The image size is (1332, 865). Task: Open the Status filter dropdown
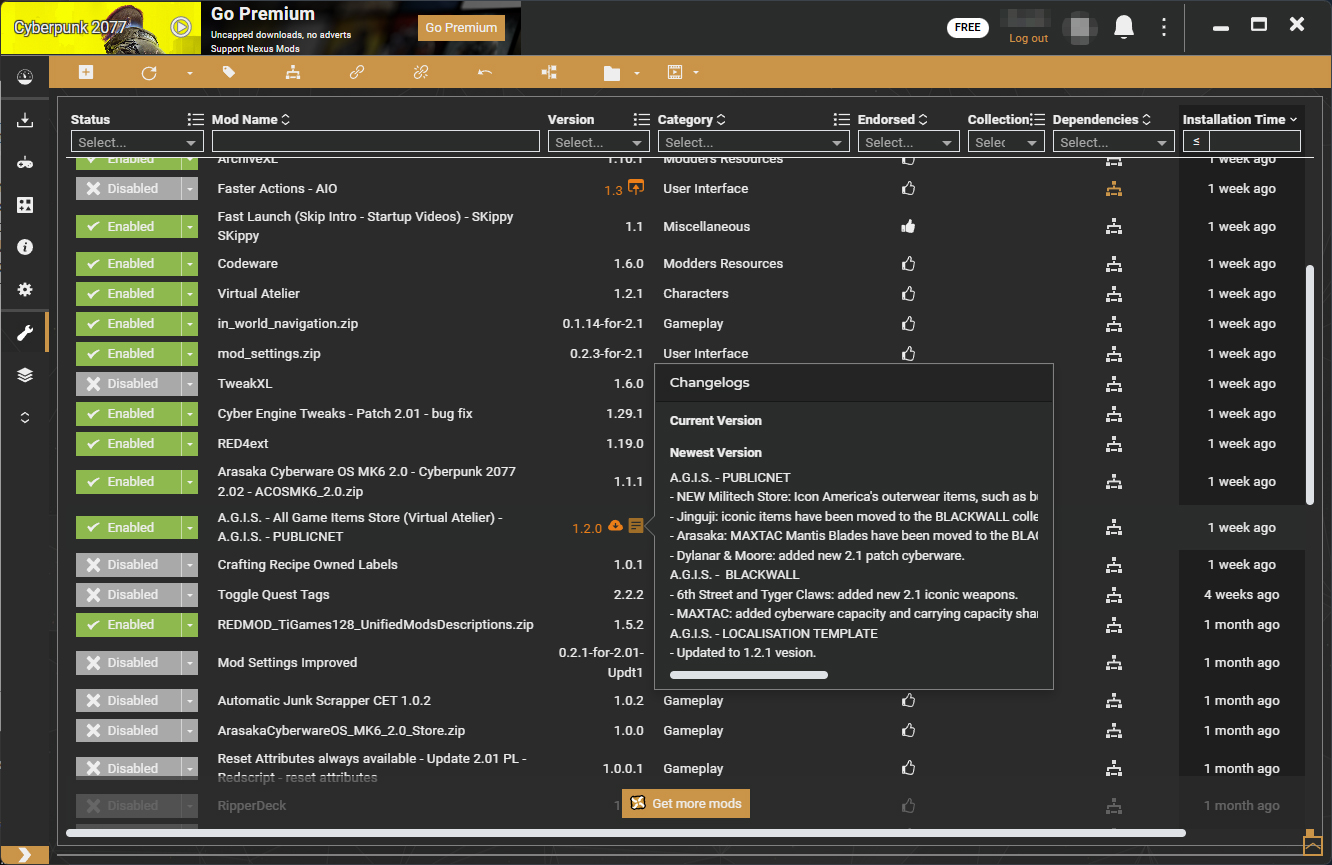tap(137, 142)
